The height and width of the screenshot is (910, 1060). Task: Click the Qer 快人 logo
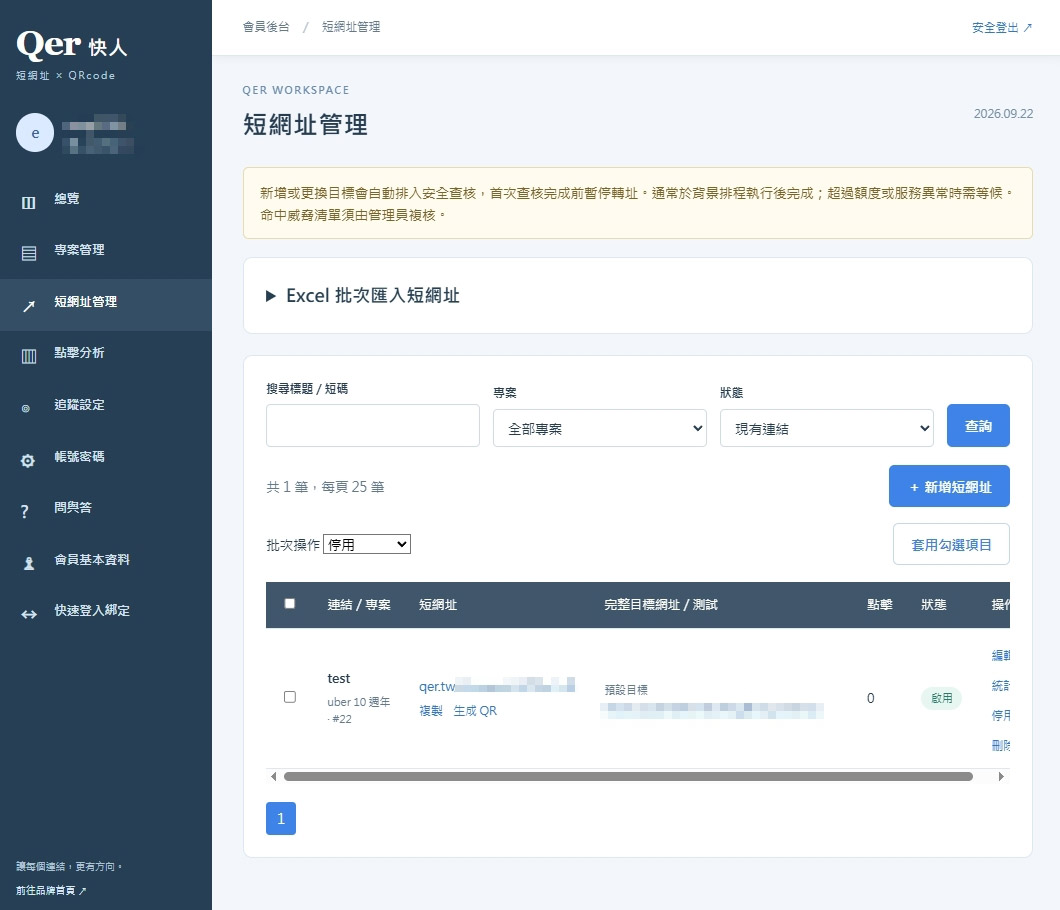point(72,46)
